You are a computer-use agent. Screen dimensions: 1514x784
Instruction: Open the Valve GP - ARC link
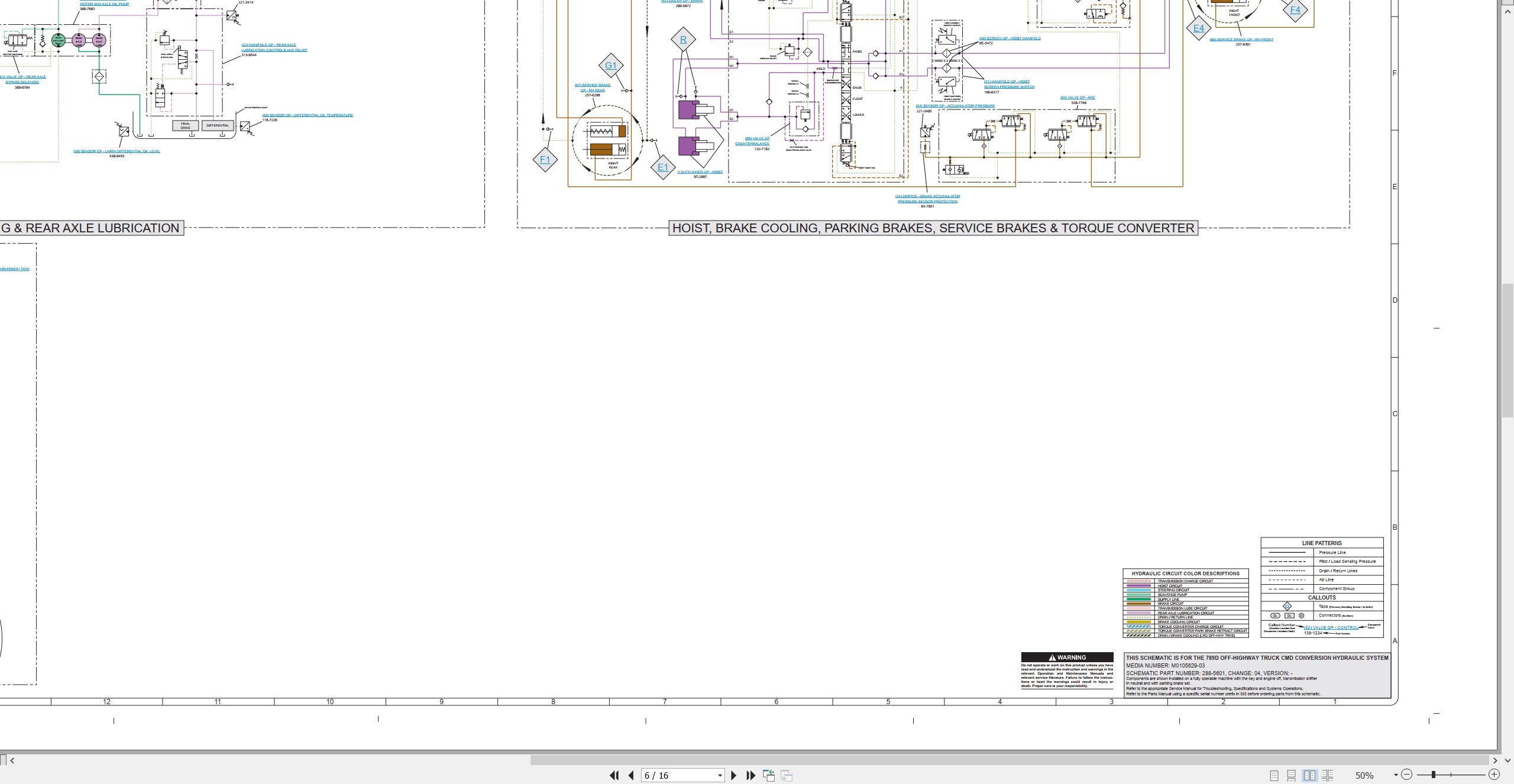coord(1078,98)
